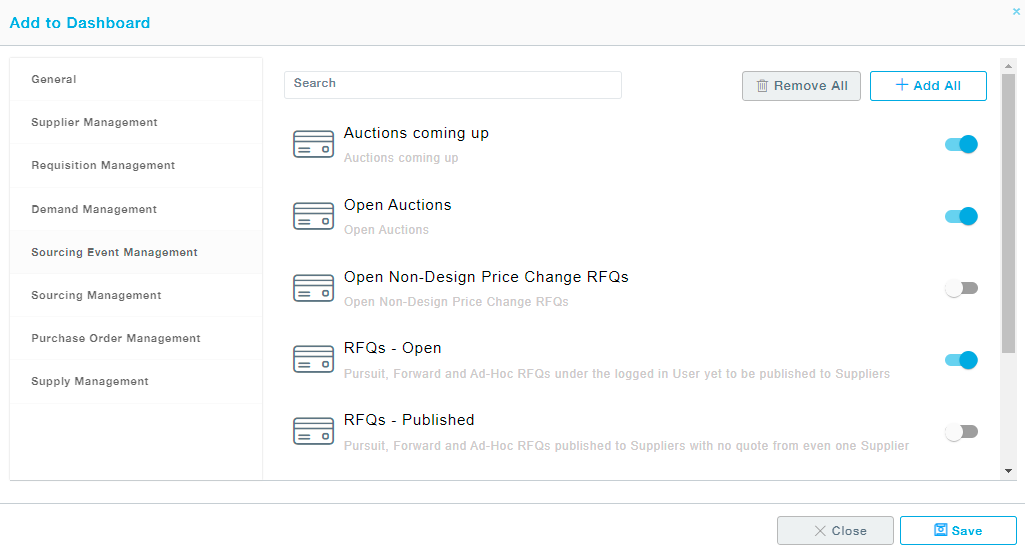This screenshot has width=1025, height=552.
Task: Select the Supplier Management category
Action: pyautogui.click(x=94, y=122)
